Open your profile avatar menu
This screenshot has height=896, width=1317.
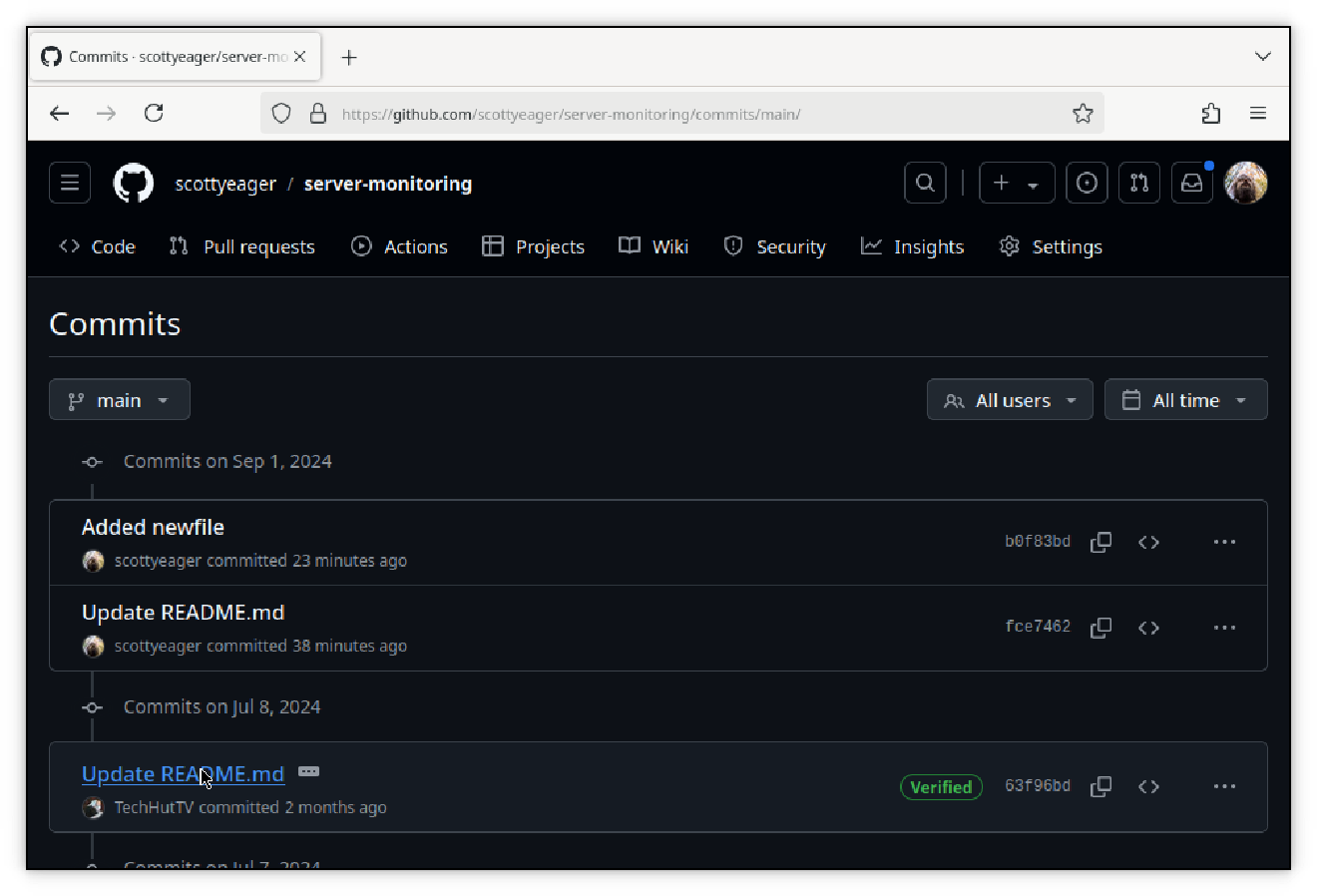tap(1245, 183)
